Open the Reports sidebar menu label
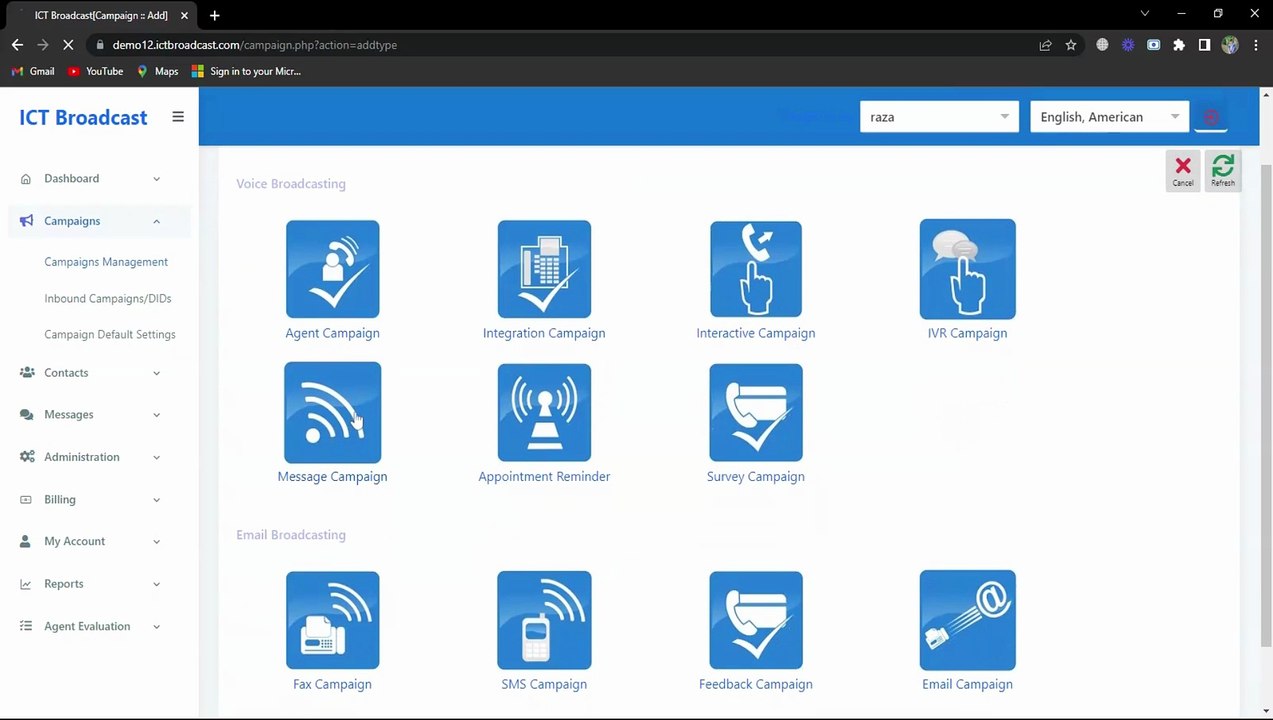 [64, 584]
